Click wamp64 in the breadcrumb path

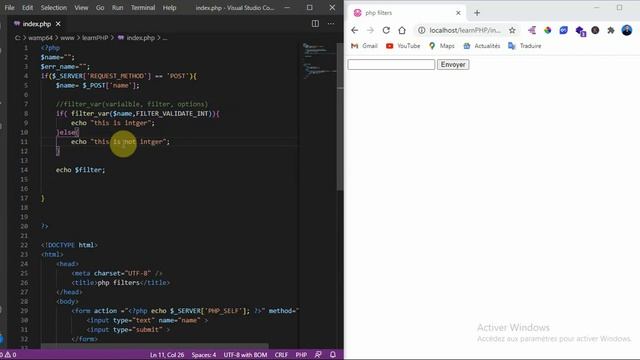click(40, 38)
